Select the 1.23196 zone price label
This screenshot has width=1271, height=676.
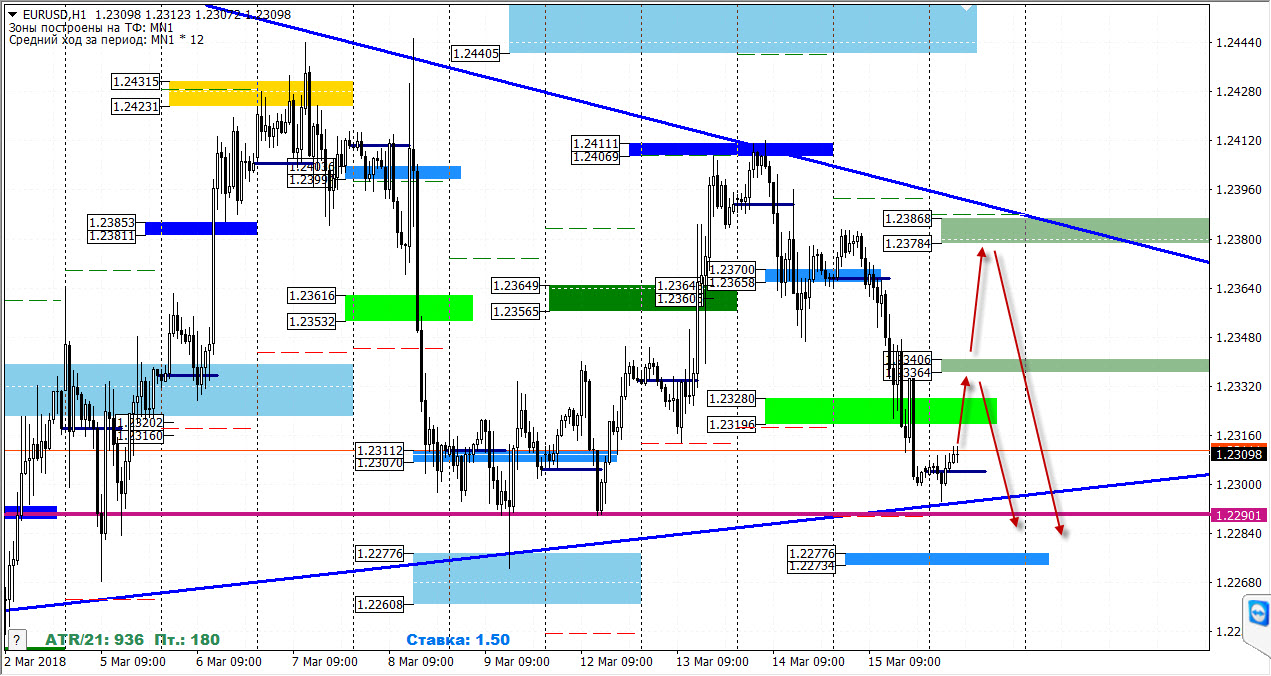point(732,424)
